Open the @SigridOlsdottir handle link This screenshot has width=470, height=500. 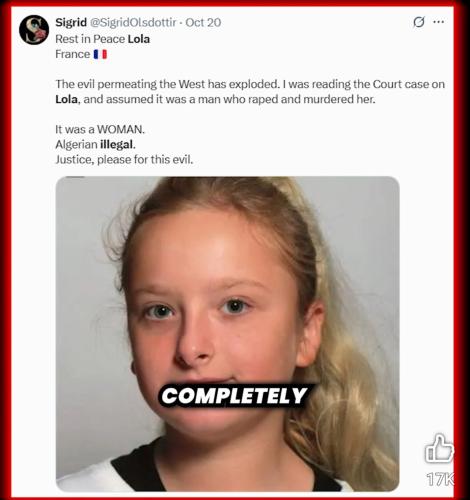[x=133, y=22]
